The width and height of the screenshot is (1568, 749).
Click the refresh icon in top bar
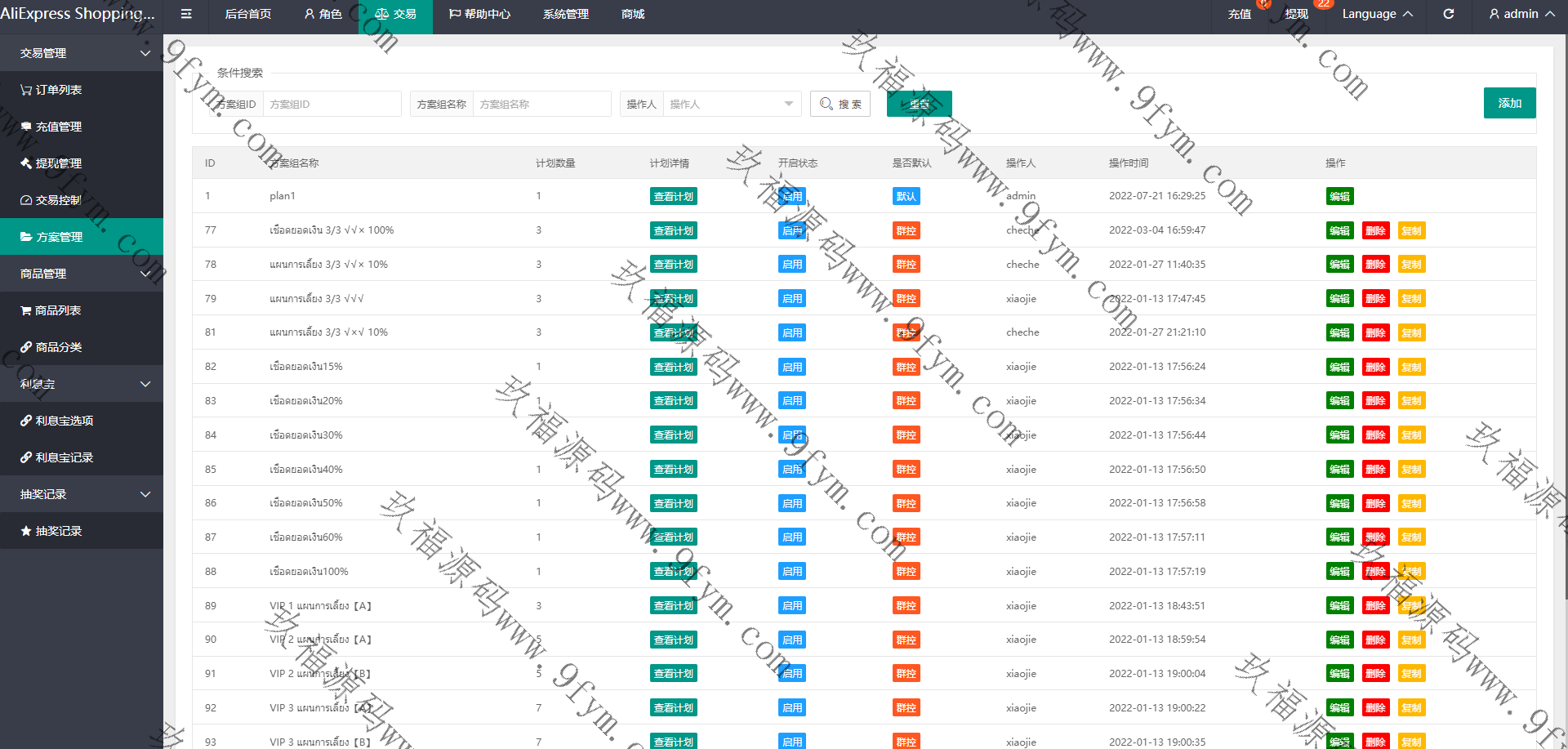(x=1448, y=14)
